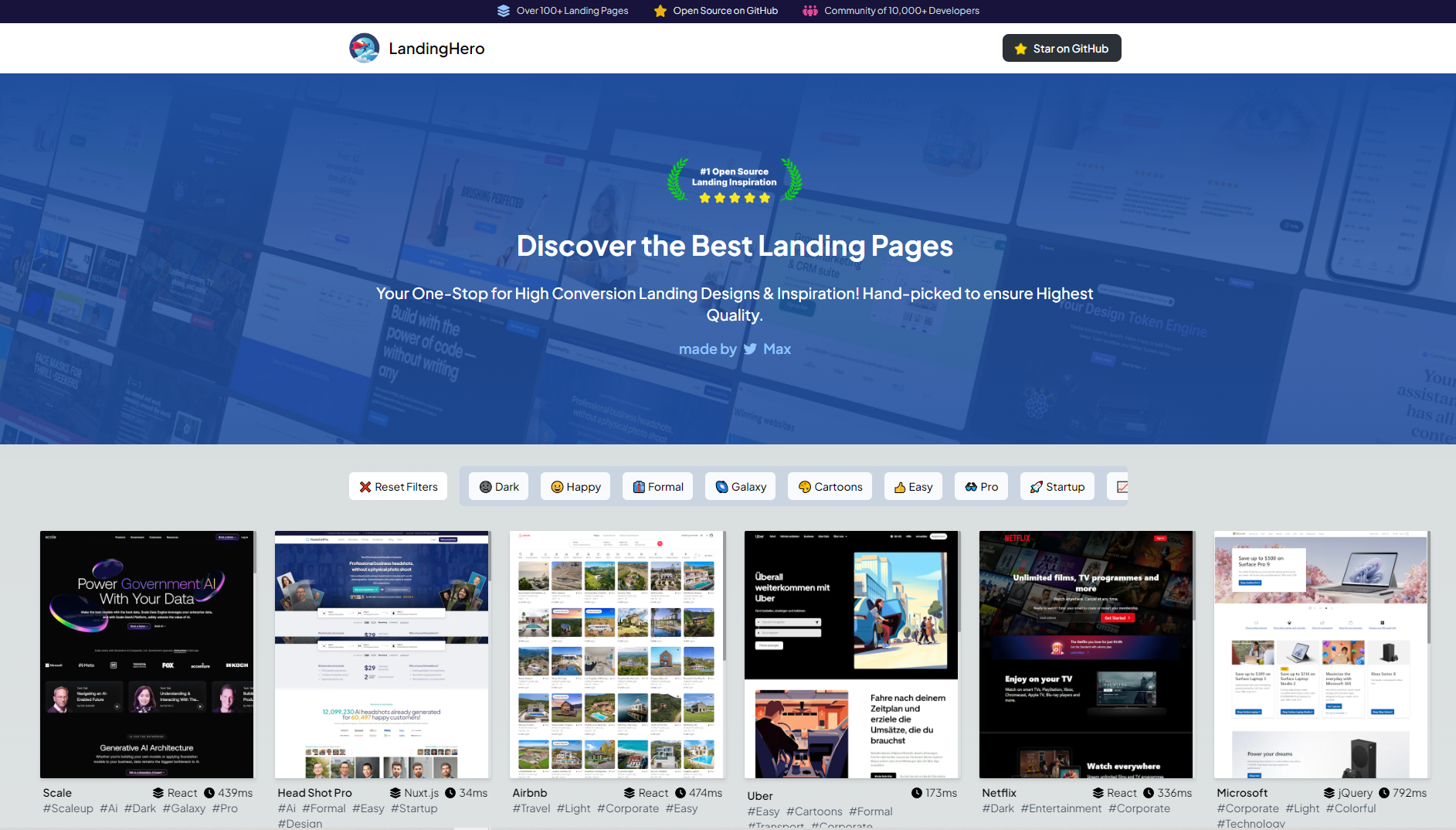The height and width of the screenshot is (830, 1456).
Task: Click the red X icon in Reset Filters
Action: [365, 487]
